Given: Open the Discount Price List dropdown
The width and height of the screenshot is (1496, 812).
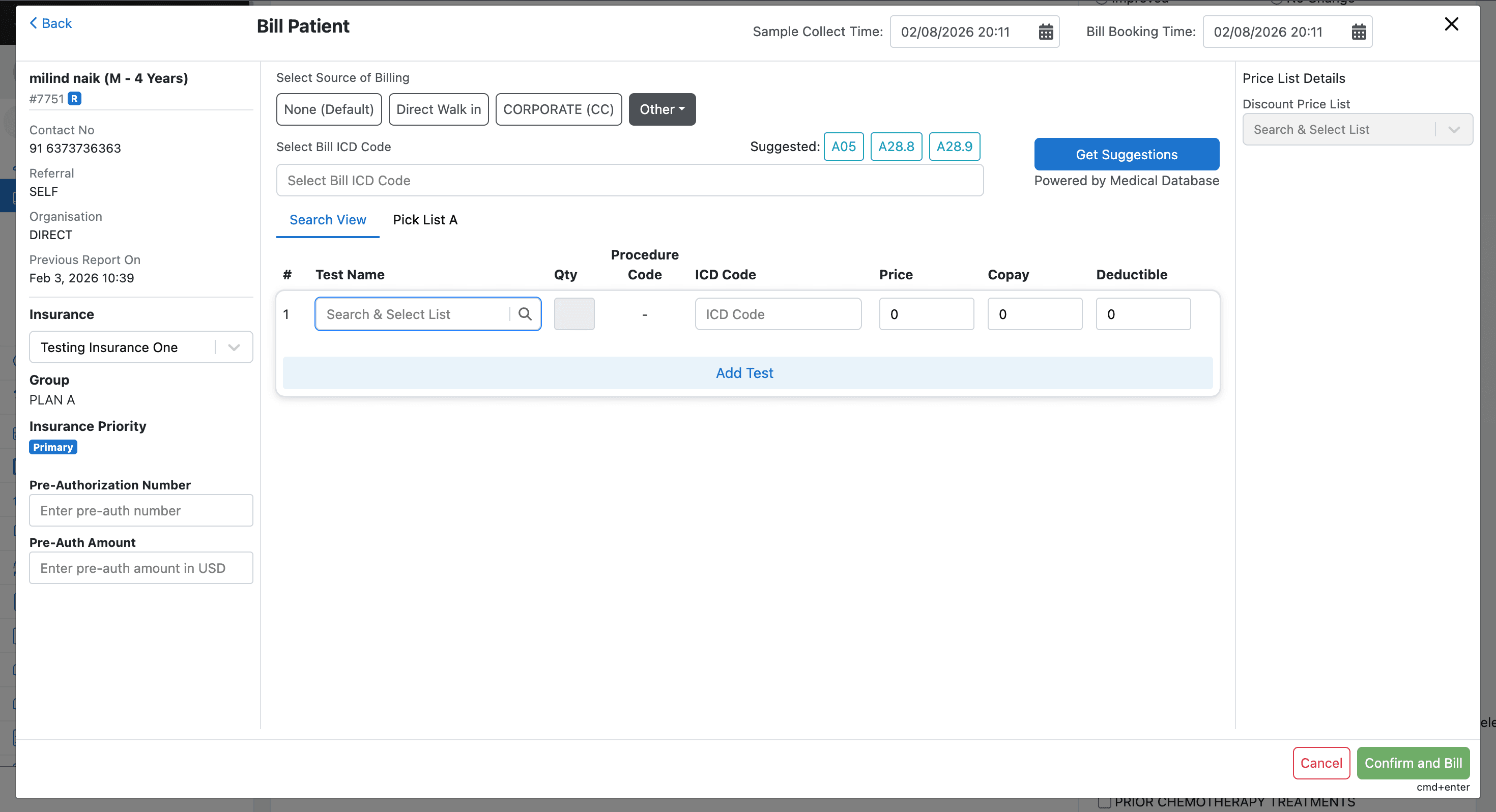Looking at the screenshot, I should click(x=1357, y=130).
